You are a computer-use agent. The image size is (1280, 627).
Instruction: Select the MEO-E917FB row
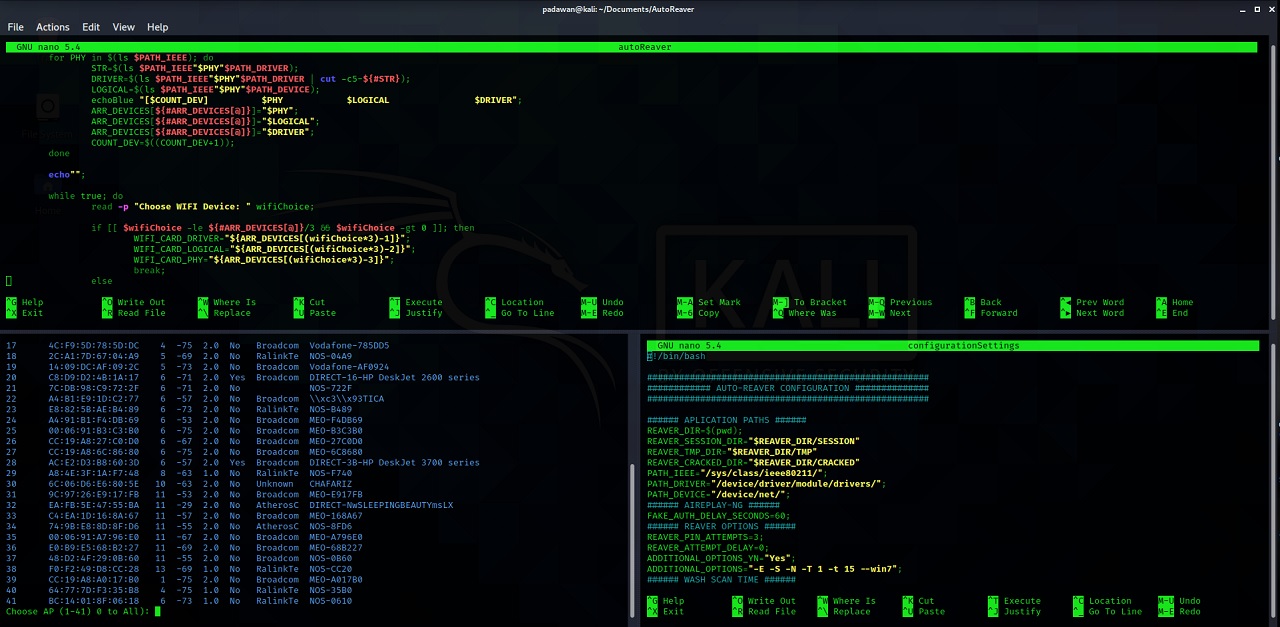(185, 494)
